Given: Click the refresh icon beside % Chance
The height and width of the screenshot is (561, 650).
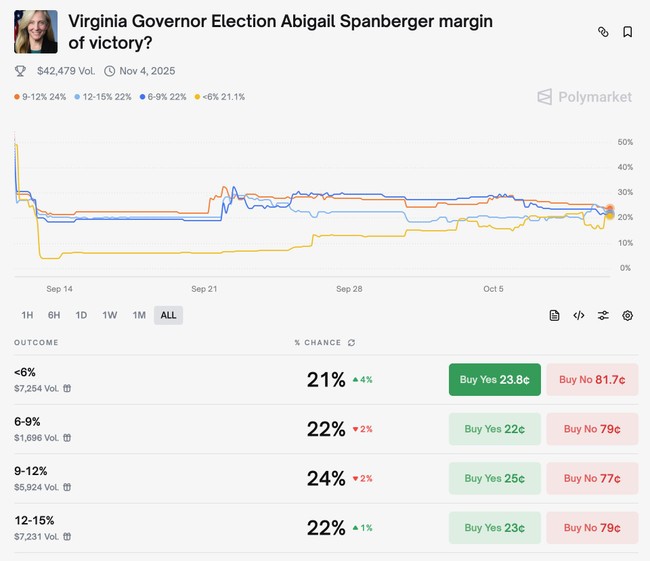Looking at the screenshot, I should [351, 343].
